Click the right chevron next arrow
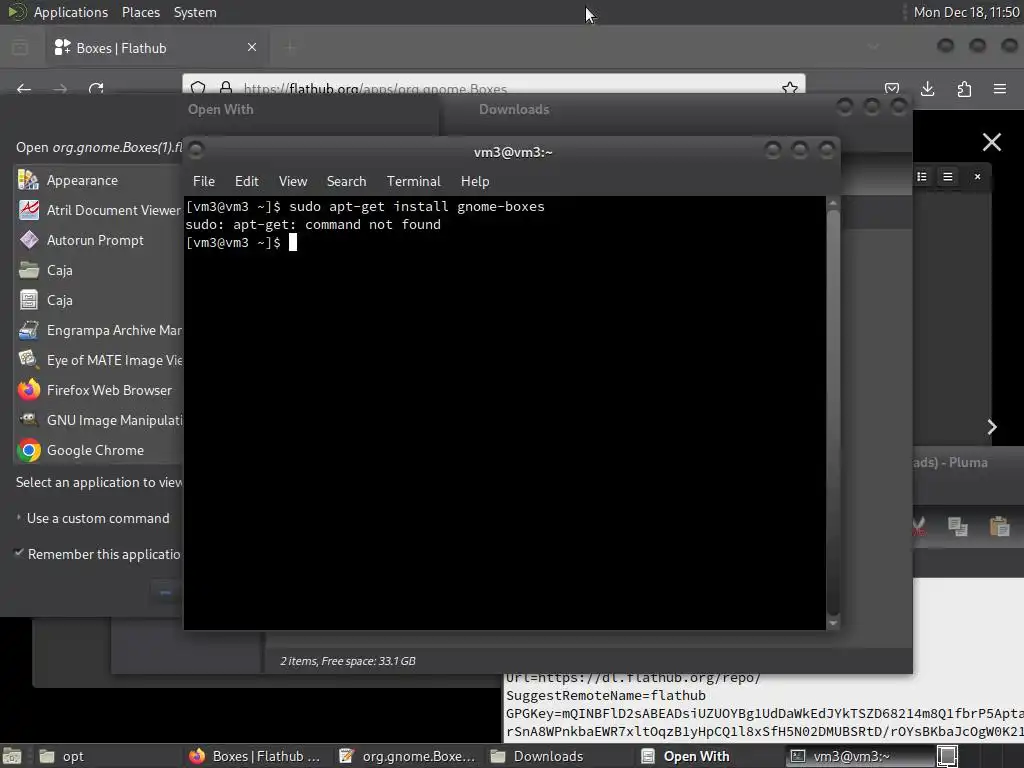The width and height of the screenshot is (1024, 768). pyautogui.click(x=992, y=427)
